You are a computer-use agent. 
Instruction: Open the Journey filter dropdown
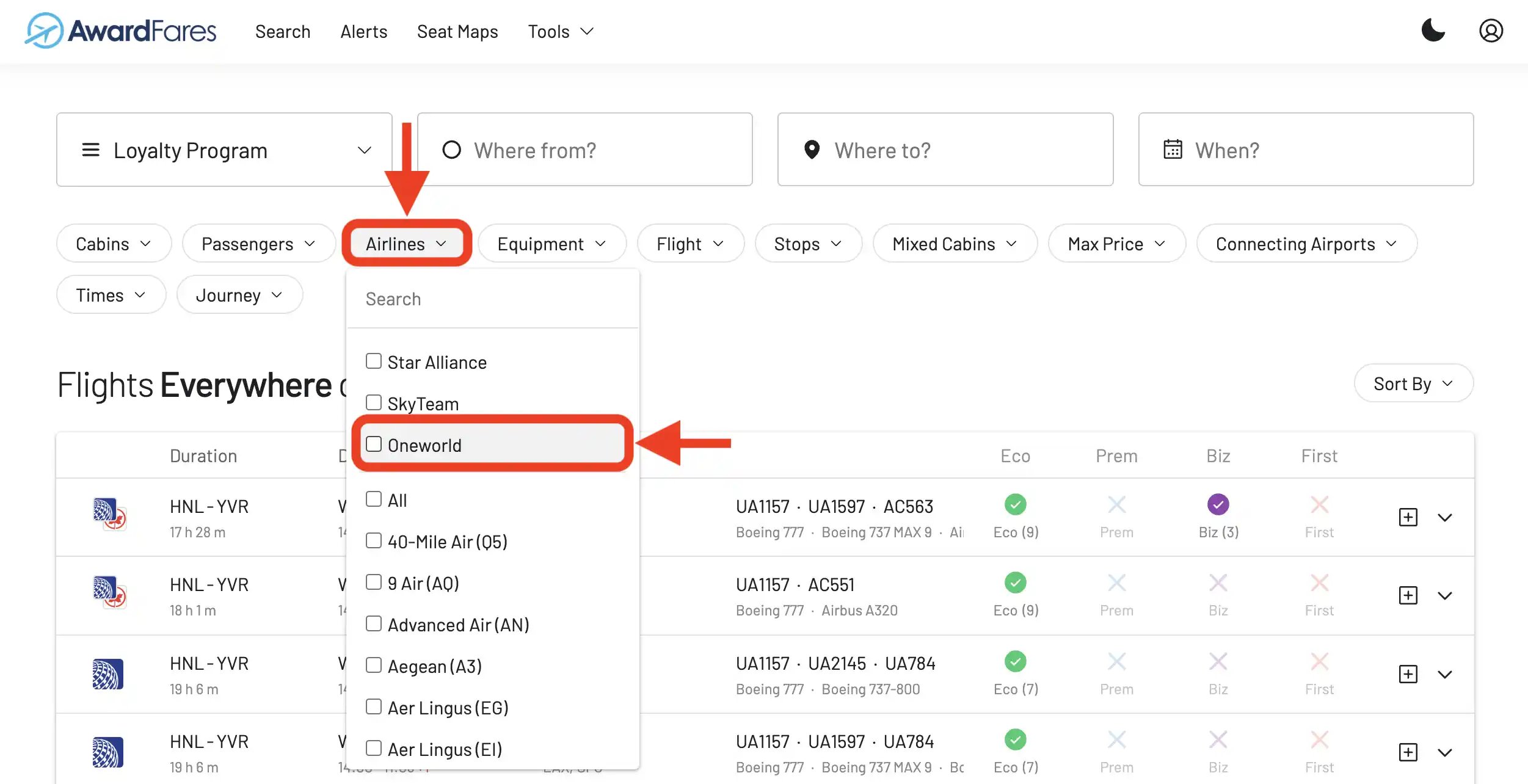239,295
